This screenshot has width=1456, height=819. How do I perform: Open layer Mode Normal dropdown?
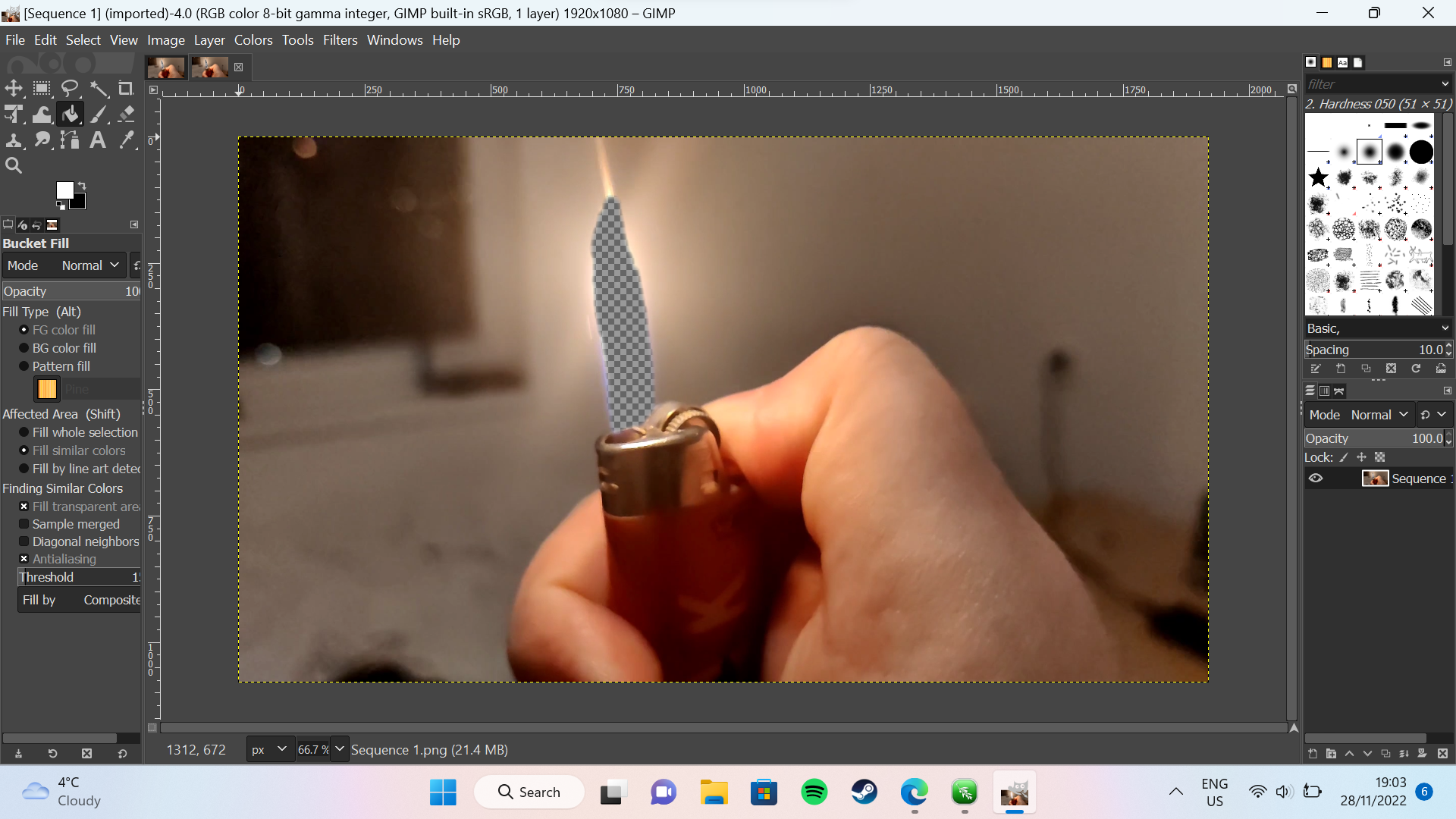click(1360, 415)
